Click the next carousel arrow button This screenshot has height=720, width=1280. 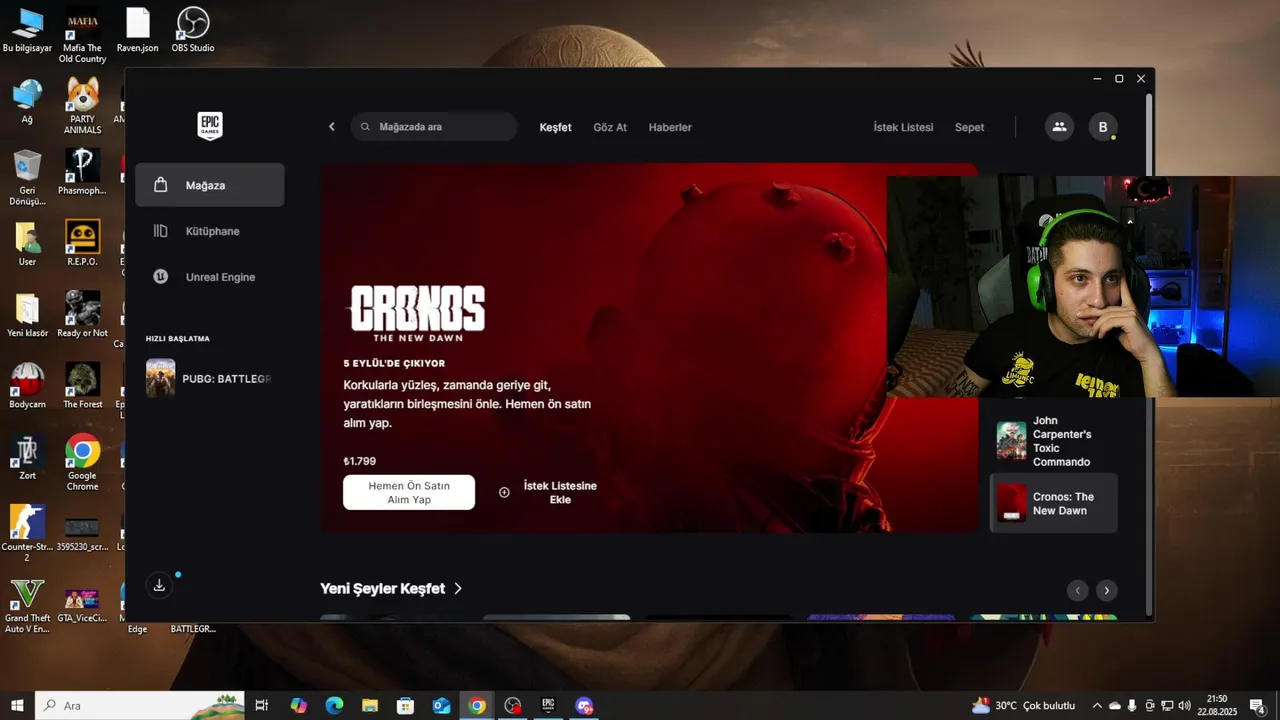click(1106, 590)
